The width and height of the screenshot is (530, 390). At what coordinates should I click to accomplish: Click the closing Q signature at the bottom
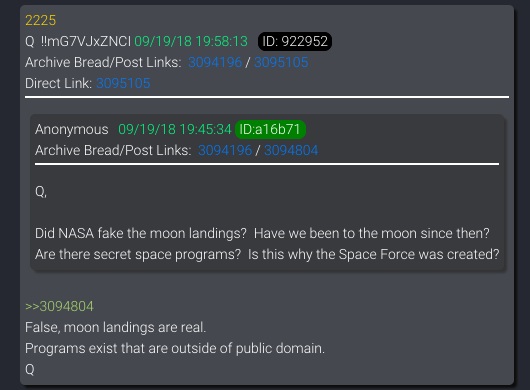pos(30,369)
